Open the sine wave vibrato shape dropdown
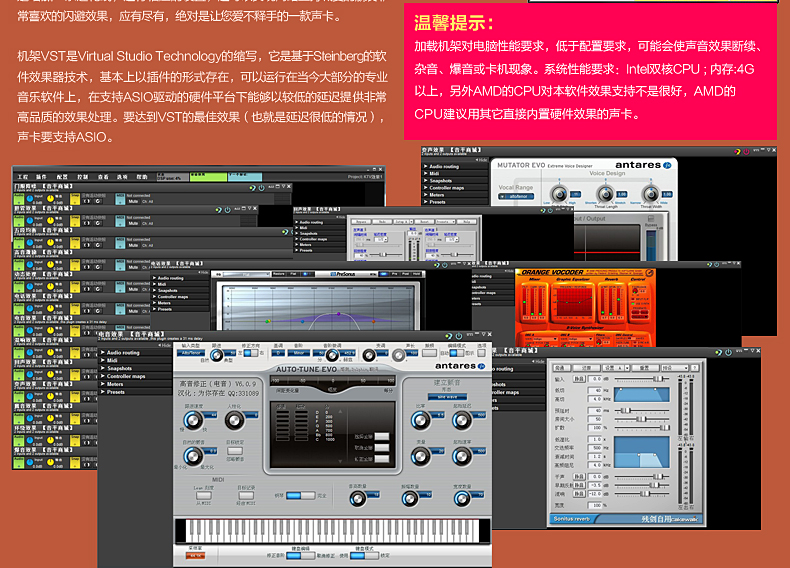 [x=447, y=397]
